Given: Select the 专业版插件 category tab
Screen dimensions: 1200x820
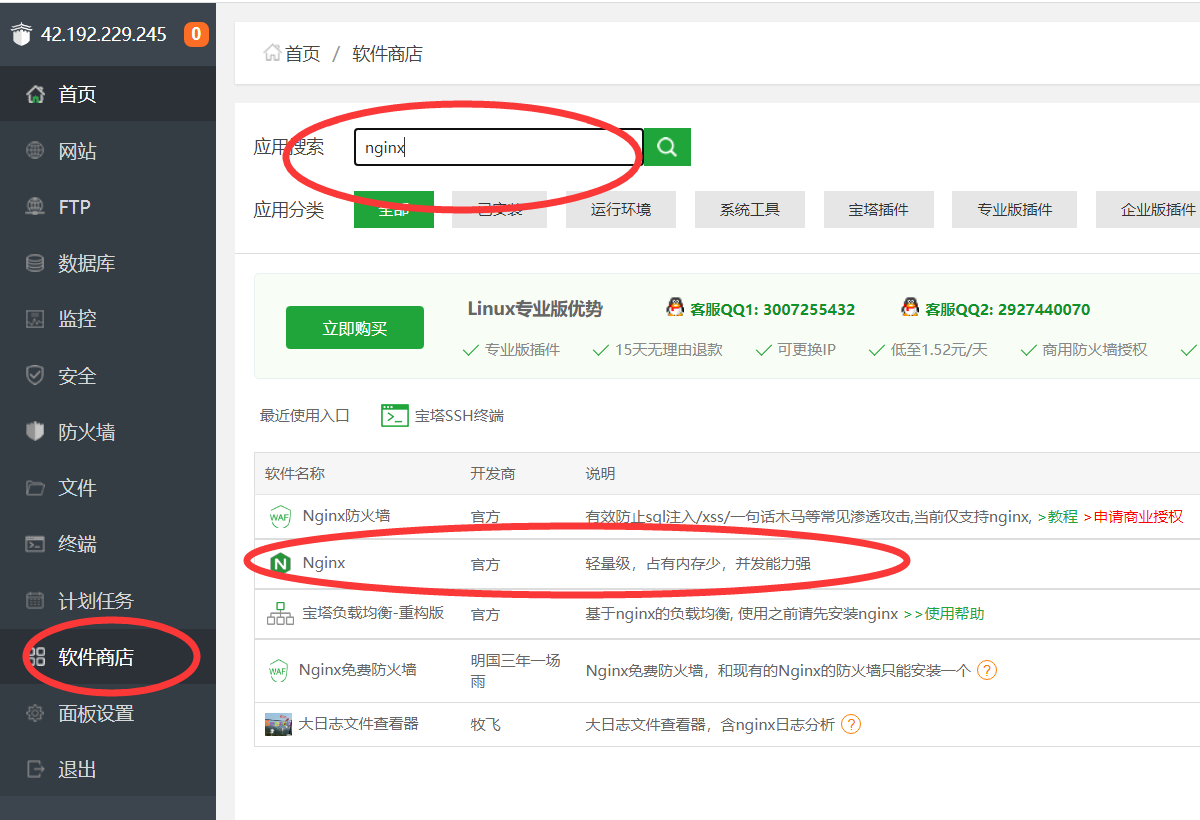Looking at the screenshot, I should click(x=1015, y=209).
